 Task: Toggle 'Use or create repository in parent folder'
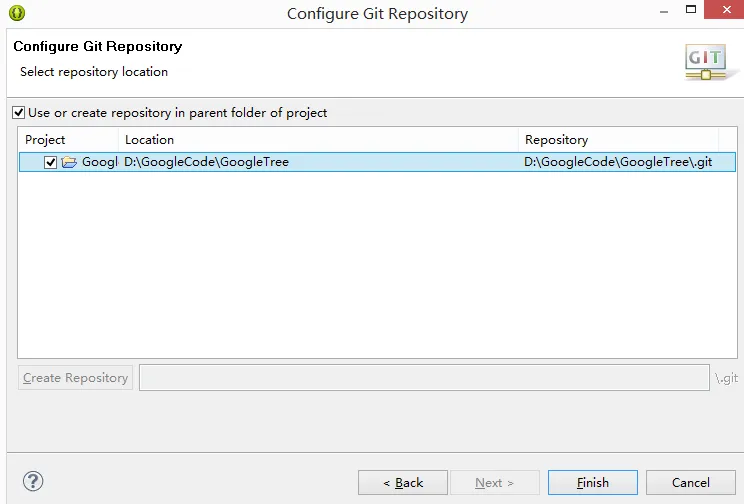[x=18, y=113]
